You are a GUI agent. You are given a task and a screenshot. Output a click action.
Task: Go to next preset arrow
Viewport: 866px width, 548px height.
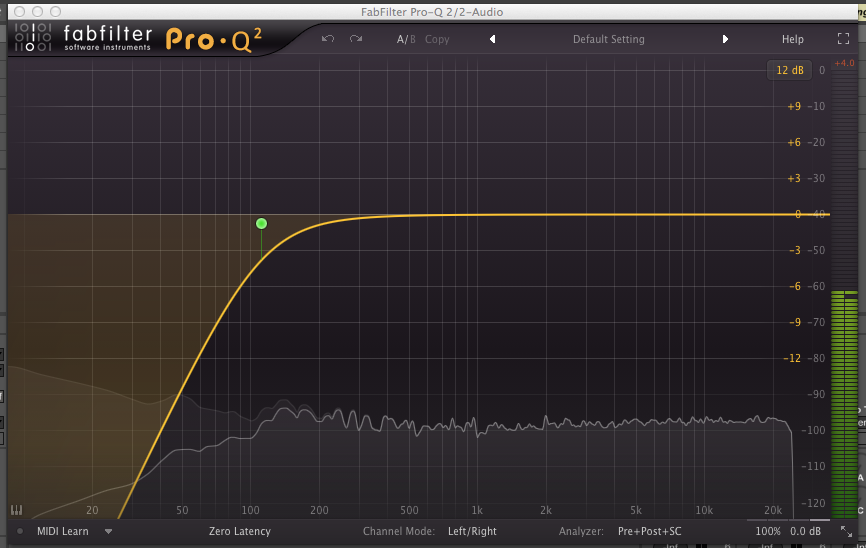(x=725, y=39)
